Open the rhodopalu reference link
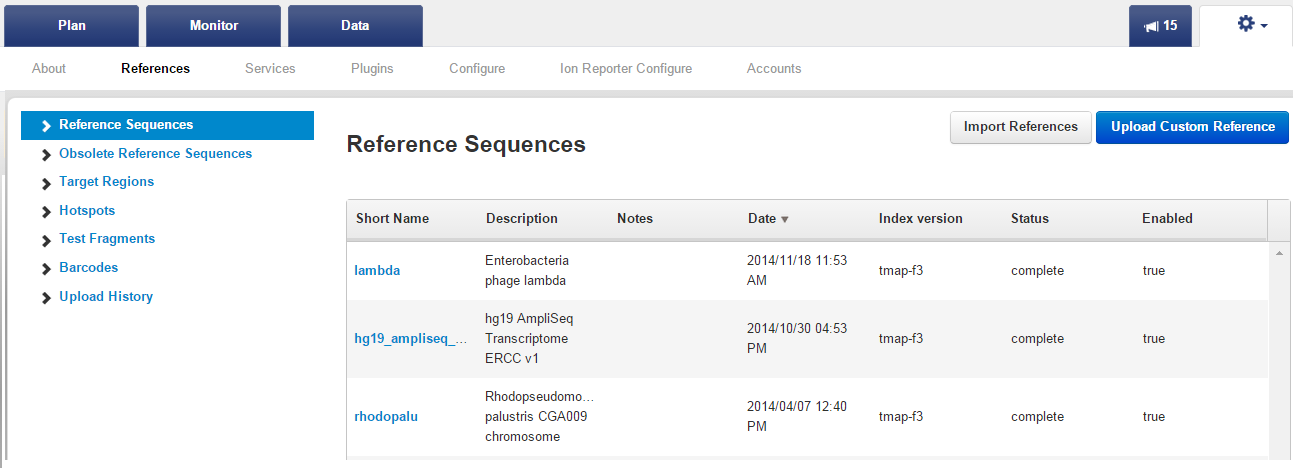 tap(386, 417)
